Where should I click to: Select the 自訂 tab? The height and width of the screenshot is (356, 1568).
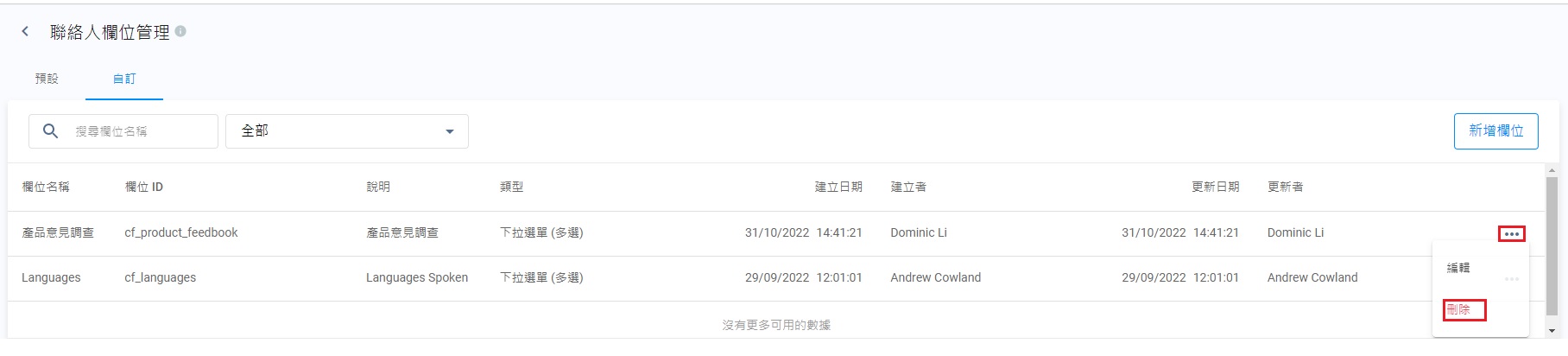(124, 79)
